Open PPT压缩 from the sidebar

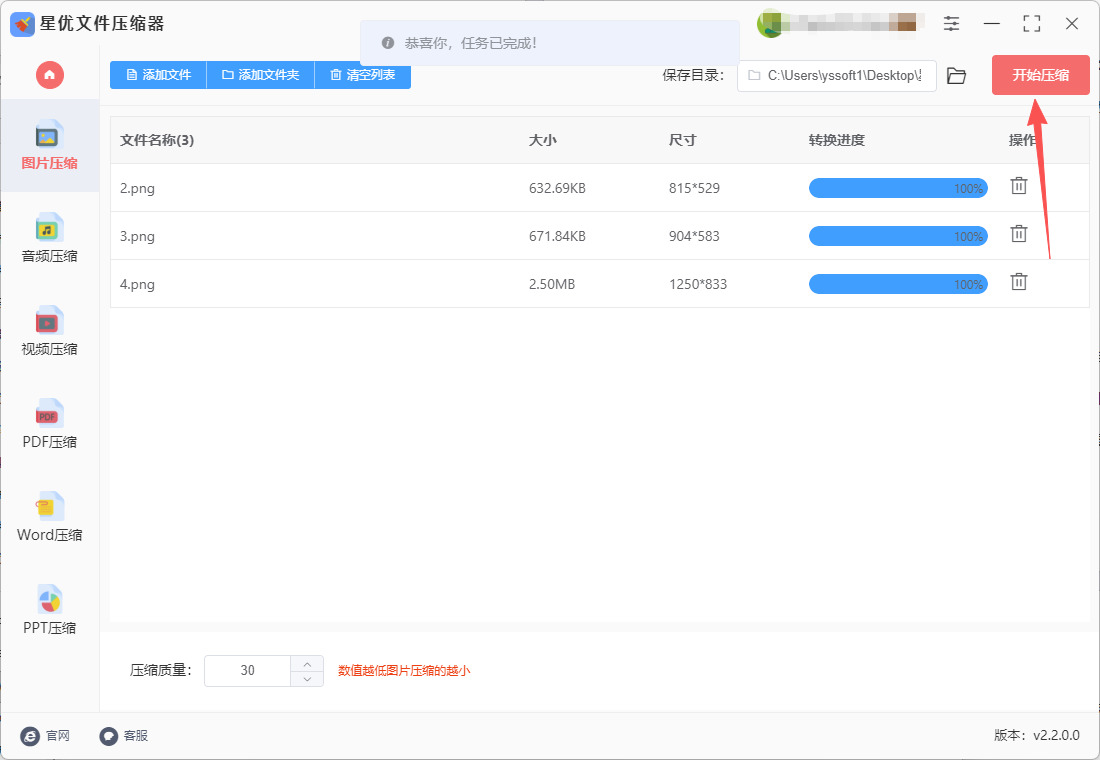48,609
